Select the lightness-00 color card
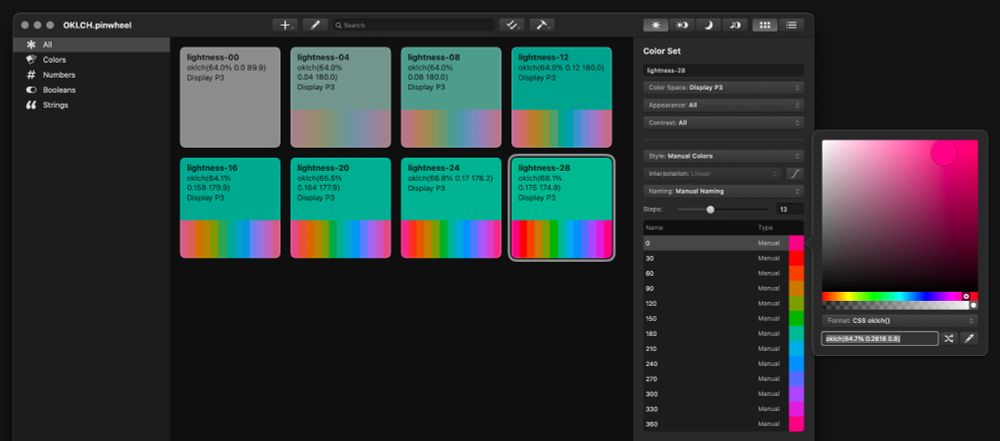The width and height of the screenshot is (1000, 441). click(230, 97)
